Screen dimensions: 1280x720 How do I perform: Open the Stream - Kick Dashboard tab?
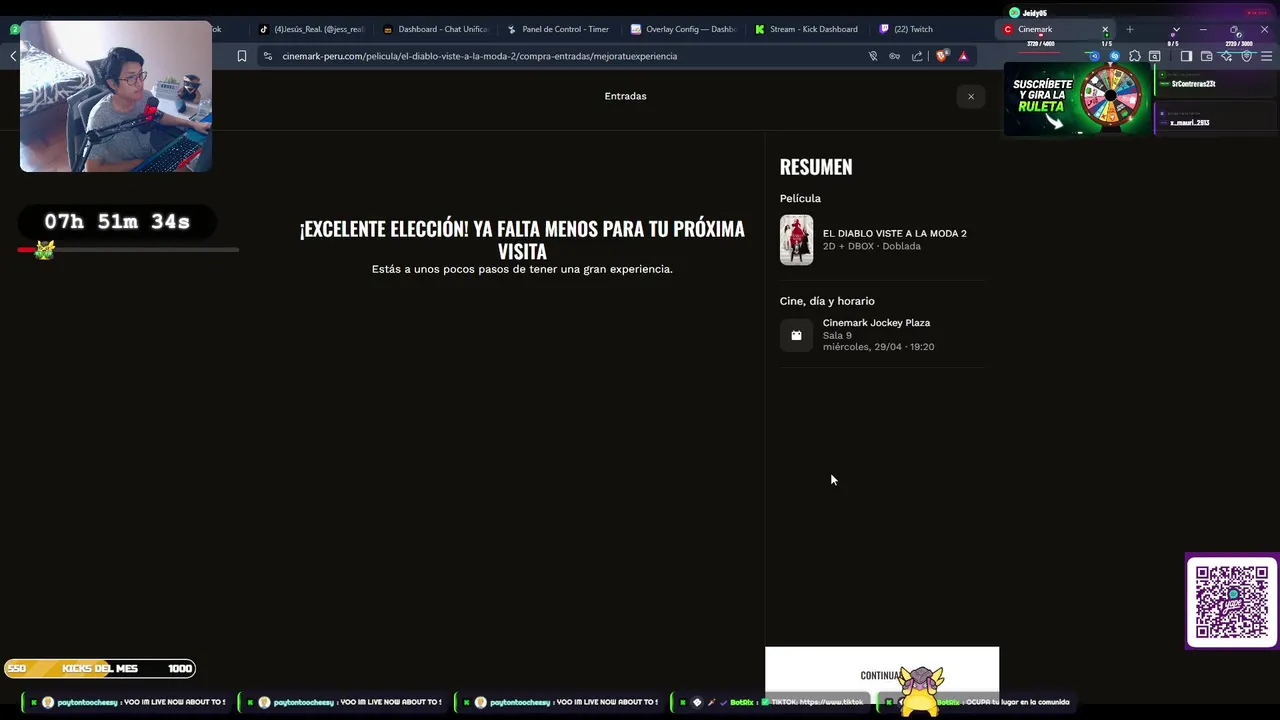tap(806, 29)
